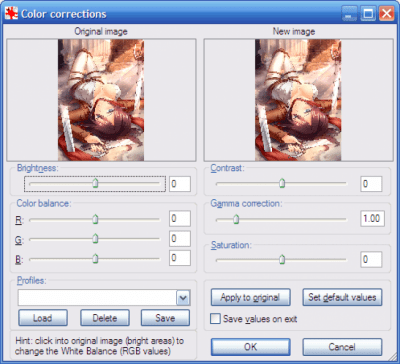Cancel the Color corrections dialog
The width and height of the screenshot is (400, 364).
click(x=342, y=347)
